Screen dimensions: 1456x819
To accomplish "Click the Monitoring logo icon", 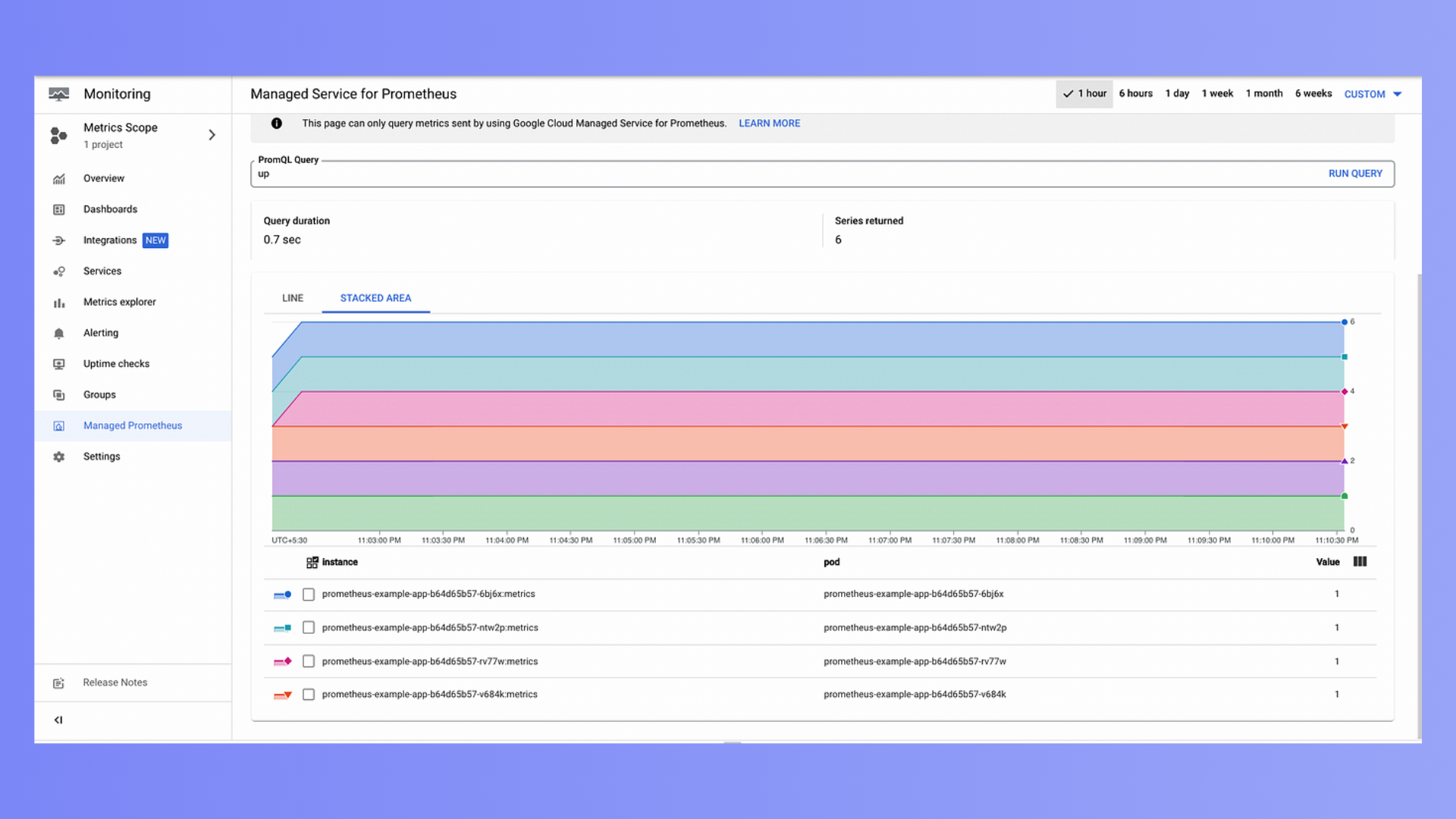I will tap(58, 94).
